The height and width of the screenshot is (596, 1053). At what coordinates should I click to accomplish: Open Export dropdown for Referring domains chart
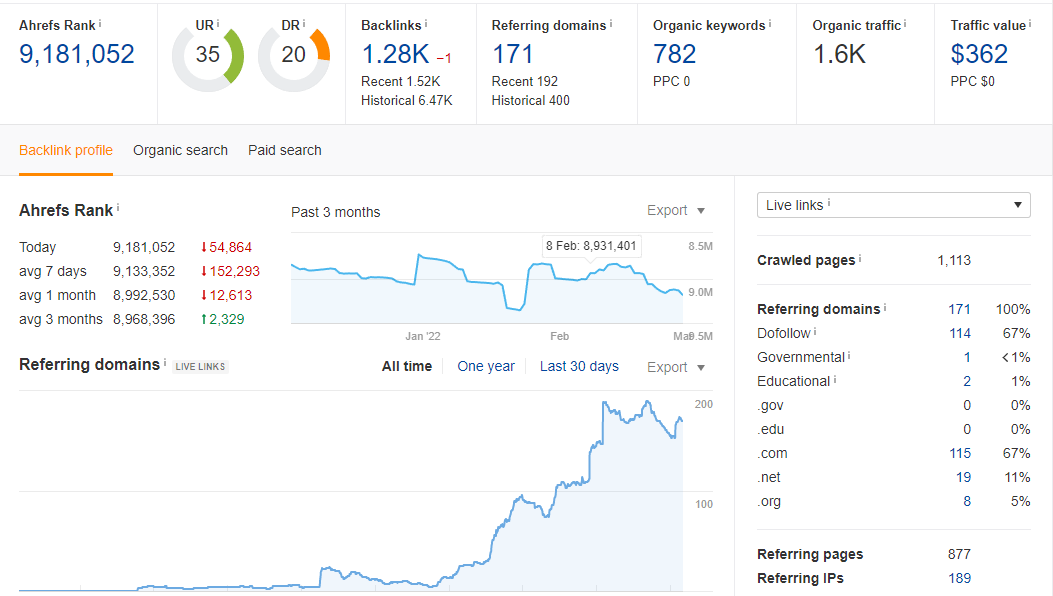pyautogui.click(x=676, y=367)
